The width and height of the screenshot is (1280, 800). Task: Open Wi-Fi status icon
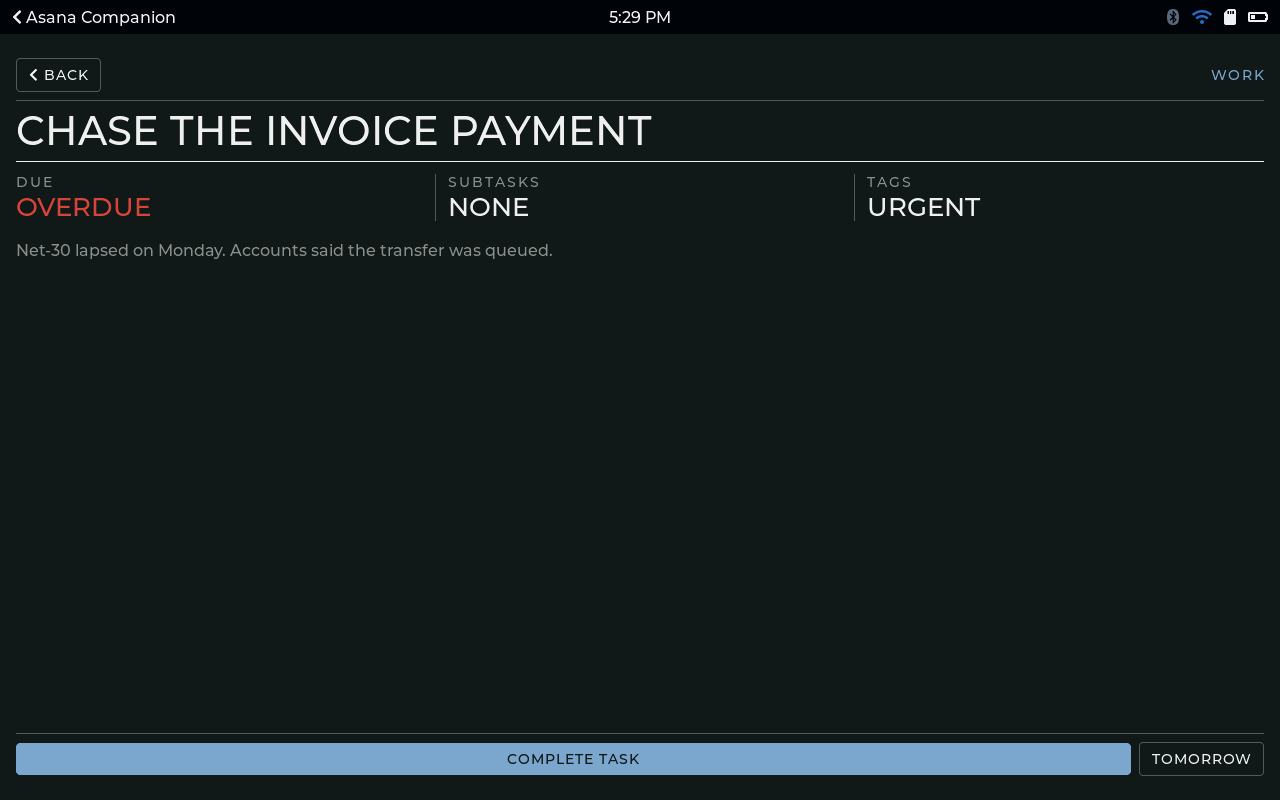click(1202, 17)
